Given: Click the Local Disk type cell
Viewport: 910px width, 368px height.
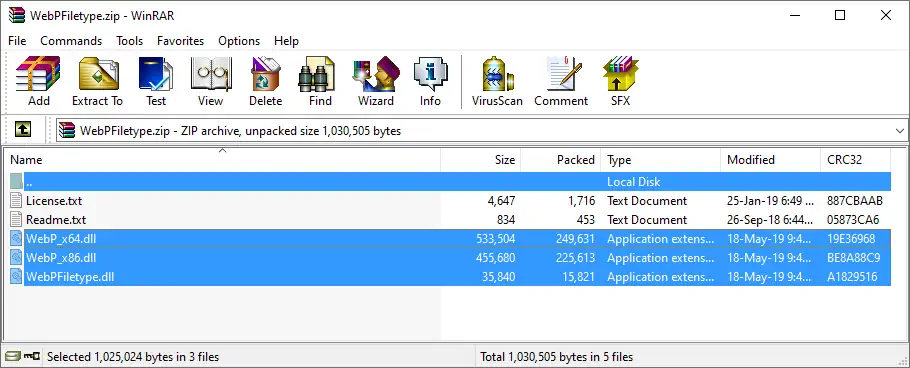Looking at the screenshot, I should pos(633,182).
